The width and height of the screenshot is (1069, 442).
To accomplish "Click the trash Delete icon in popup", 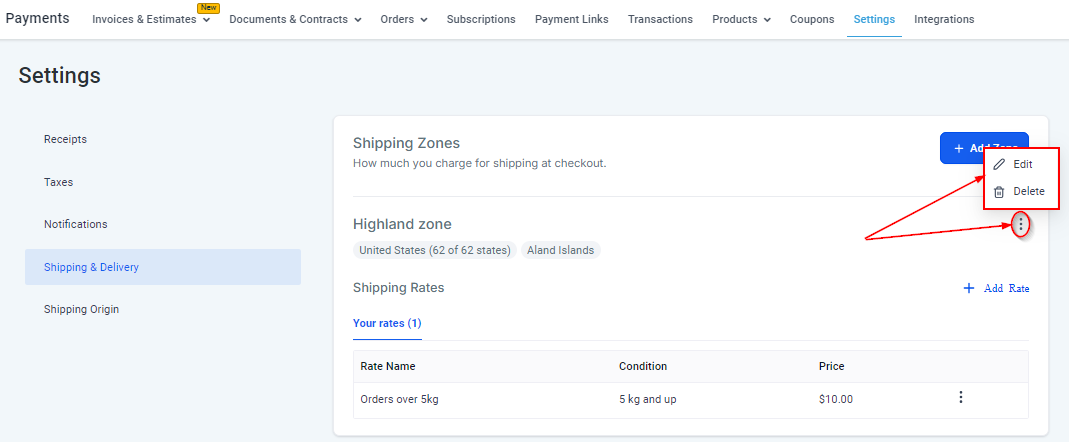I will [999, 192].
